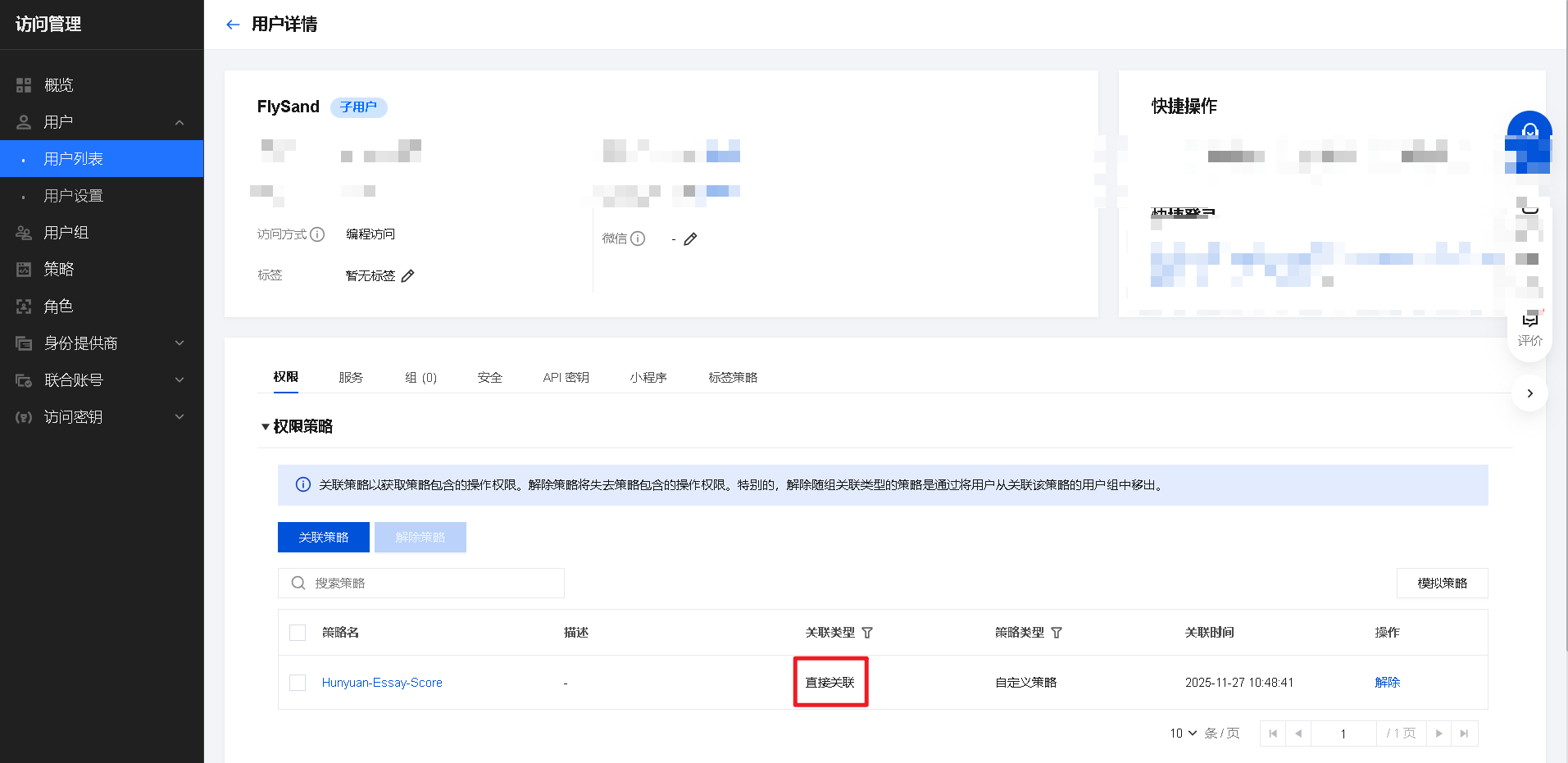Open the customer support headset icon
Screen dimensions: 1568x763
pos(1529,131)
